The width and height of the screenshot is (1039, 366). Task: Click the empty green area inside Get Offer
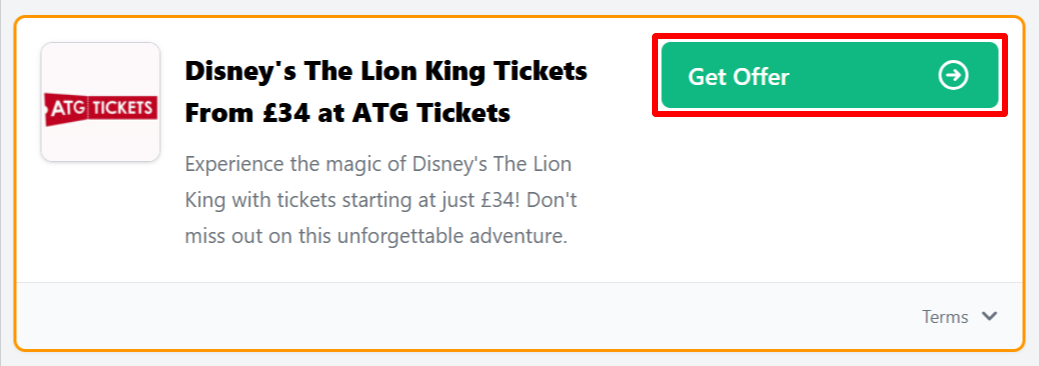tap(861, 76)
